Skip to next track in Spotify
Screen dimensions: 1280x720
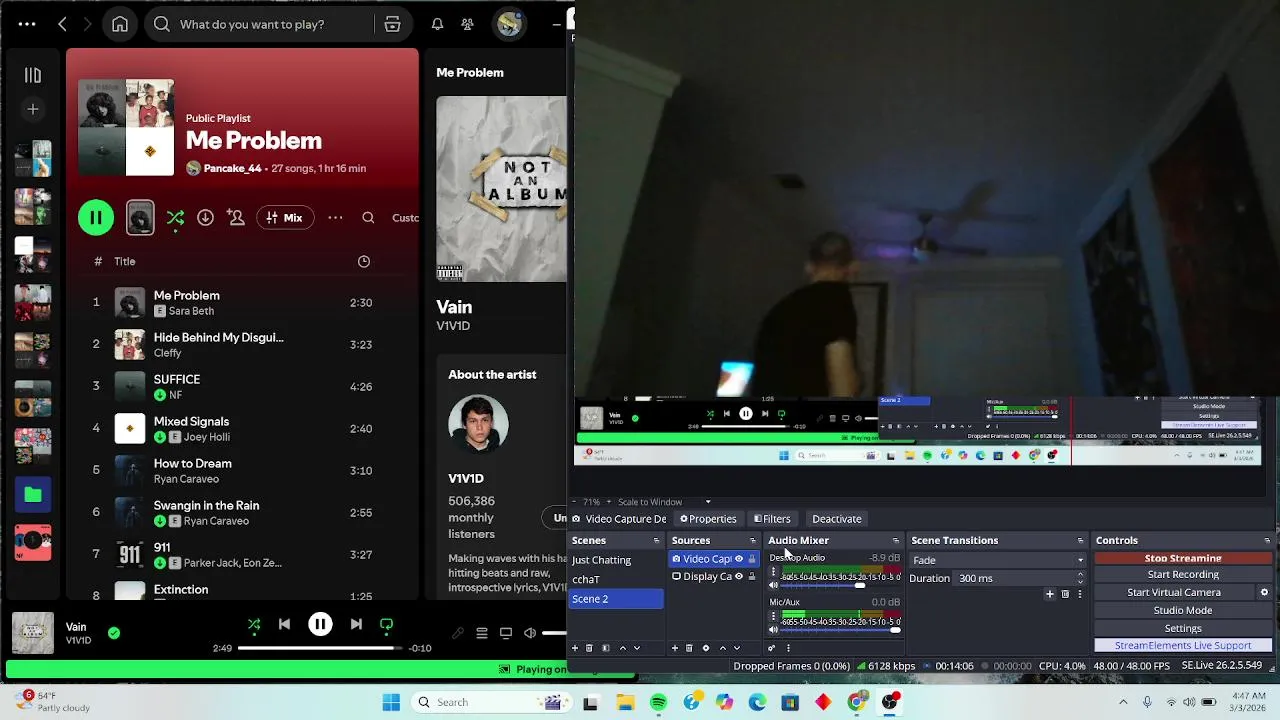(356, 624)
